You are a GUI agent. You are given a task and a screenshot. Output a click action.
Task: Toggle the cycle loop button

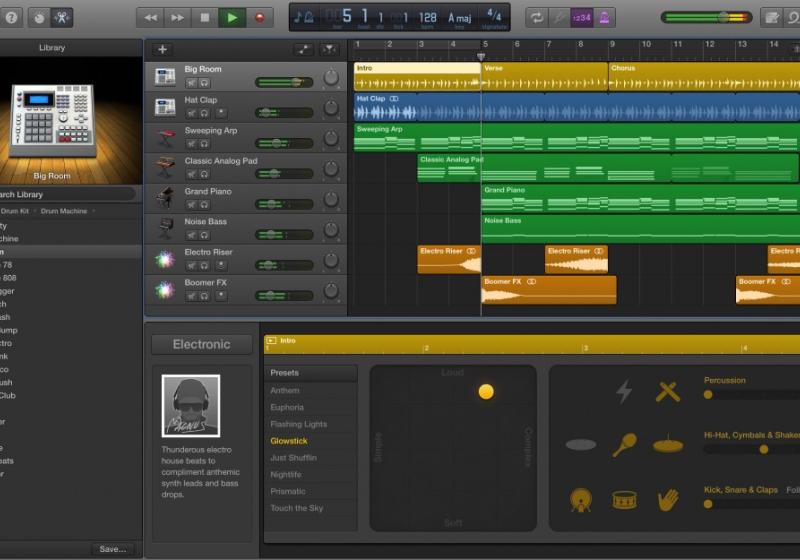536,17
